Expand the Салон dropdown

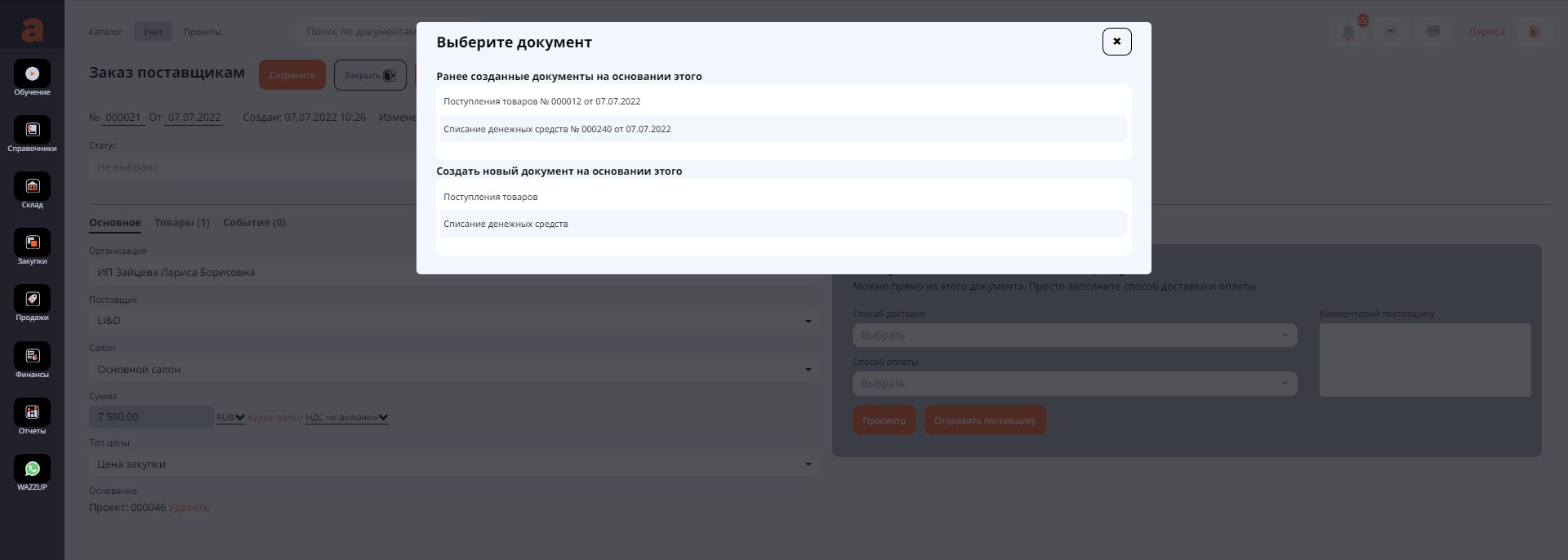coord(453,370)
